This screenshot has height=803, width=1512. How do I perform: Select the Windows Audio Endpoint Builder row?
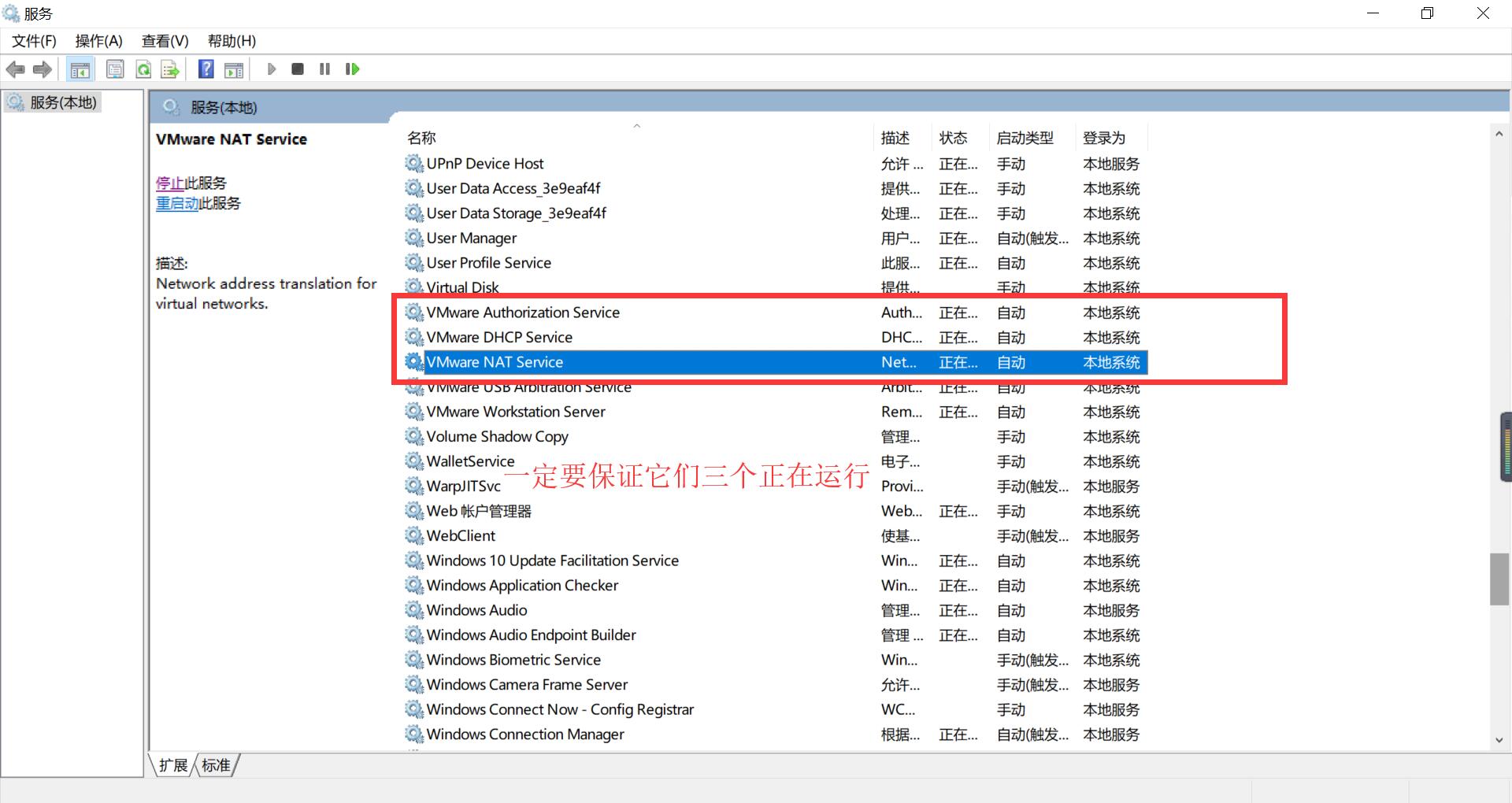776,635
